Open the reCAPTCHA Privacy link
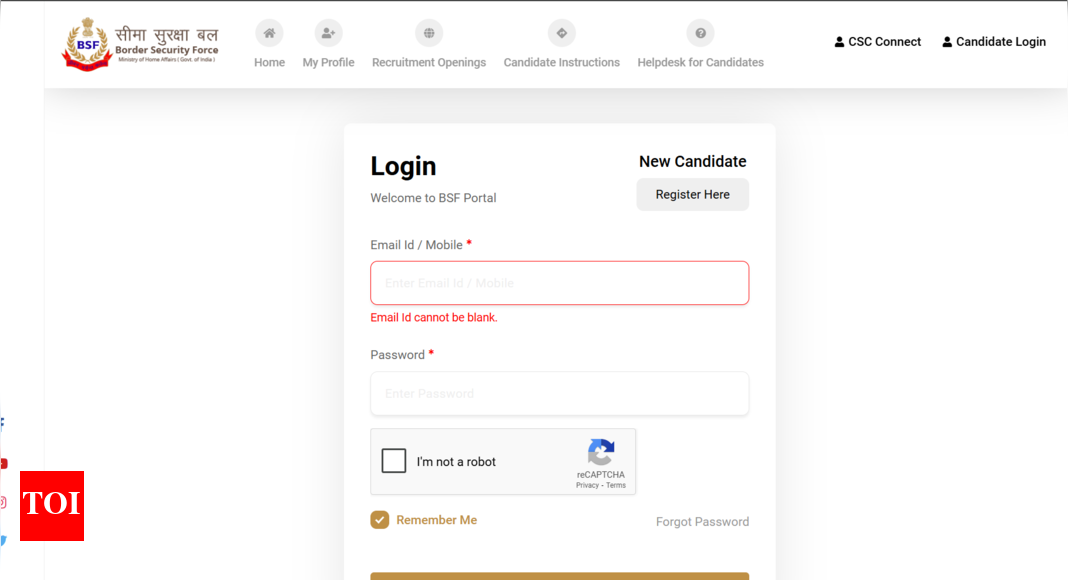Image resolution: width=1068 pixels, height=580 pixels. click(x=587, y=486)
